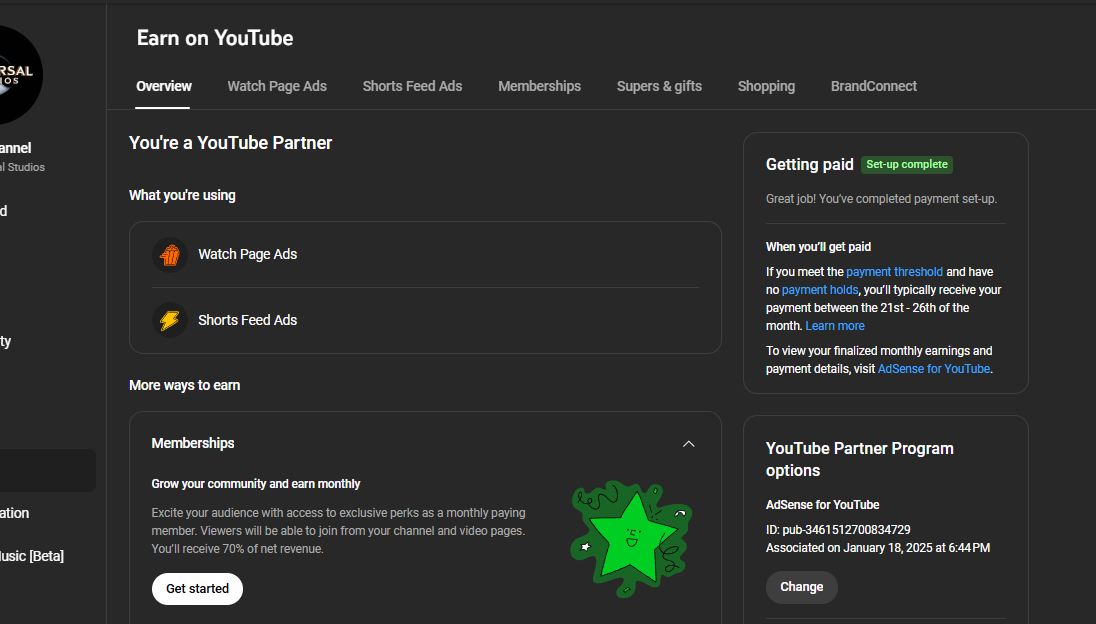Image resolution: width=1096 pixels, height=624 pixels.
Task: Switch to the Overview tab
Action: click(x=164, y=87)
